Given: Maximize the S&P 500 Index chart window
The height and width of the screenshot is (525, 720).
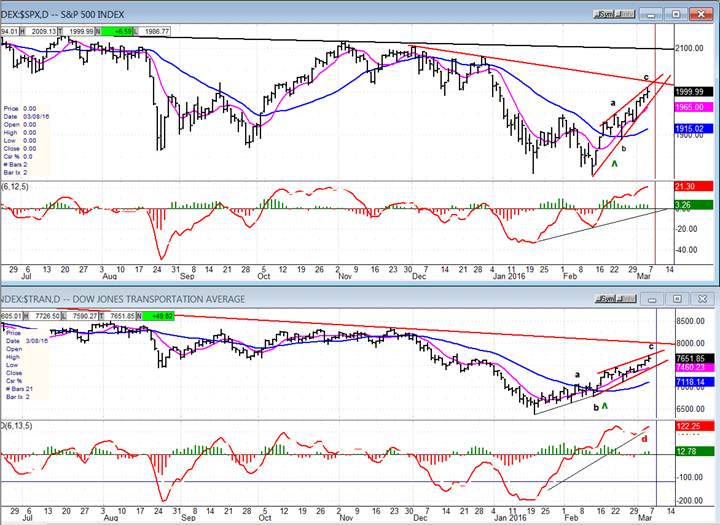Looking at the screenshot, I should click(675, 14).
